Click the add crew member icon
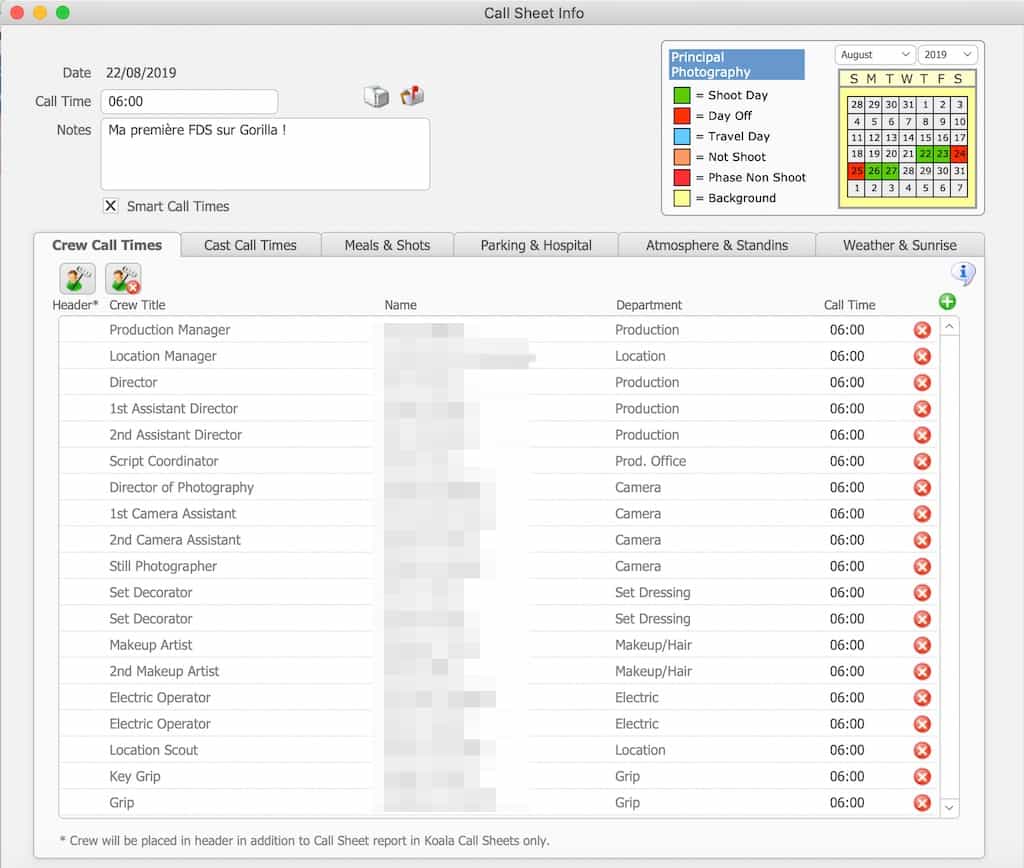The width and height of the screenshot is (1024, 868). pyautogui.click(x=77, y=278)
